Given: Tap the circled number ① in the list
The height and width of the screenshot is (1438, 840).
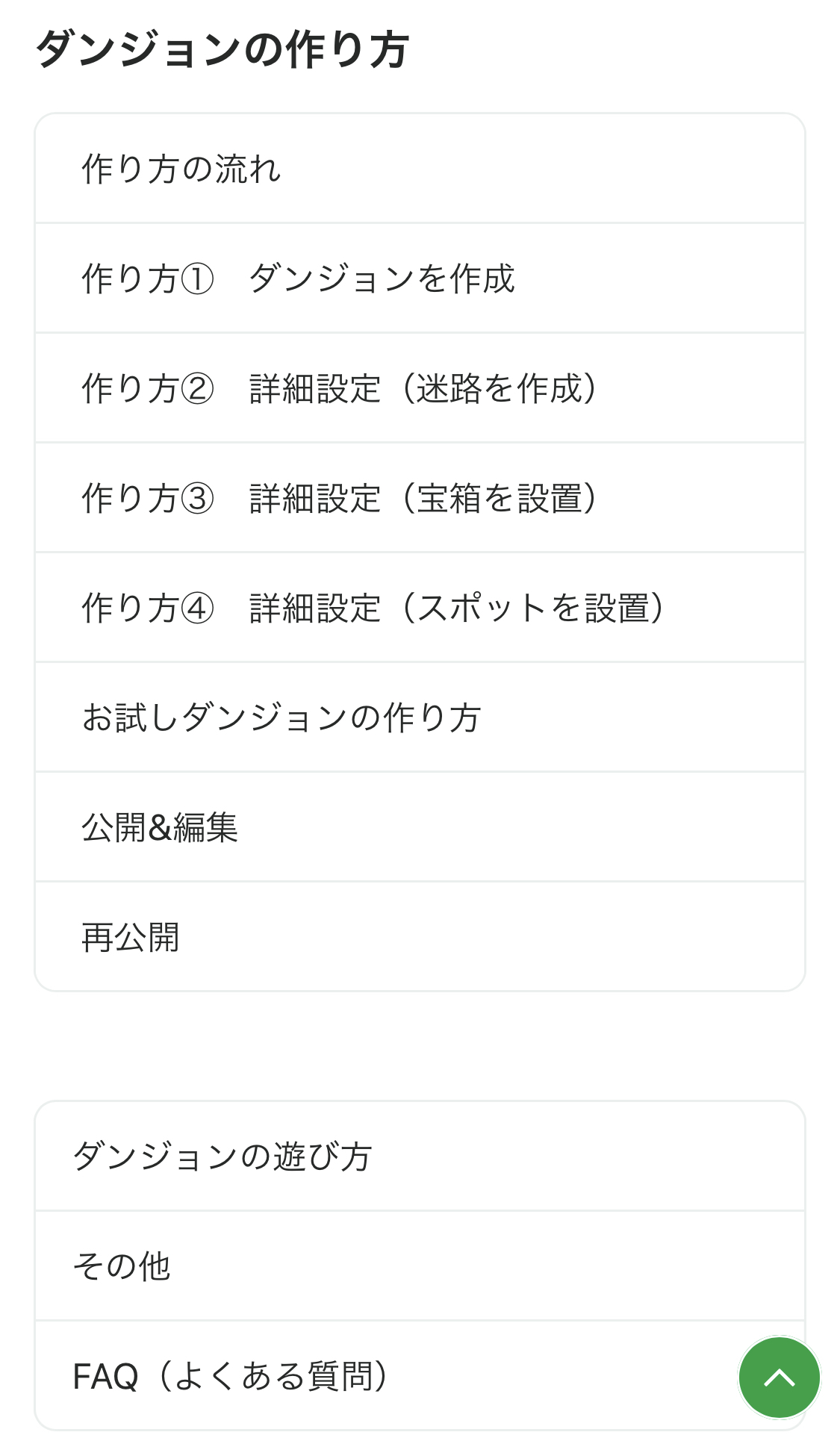Looking at the screenshot, I should coord(197,279).
